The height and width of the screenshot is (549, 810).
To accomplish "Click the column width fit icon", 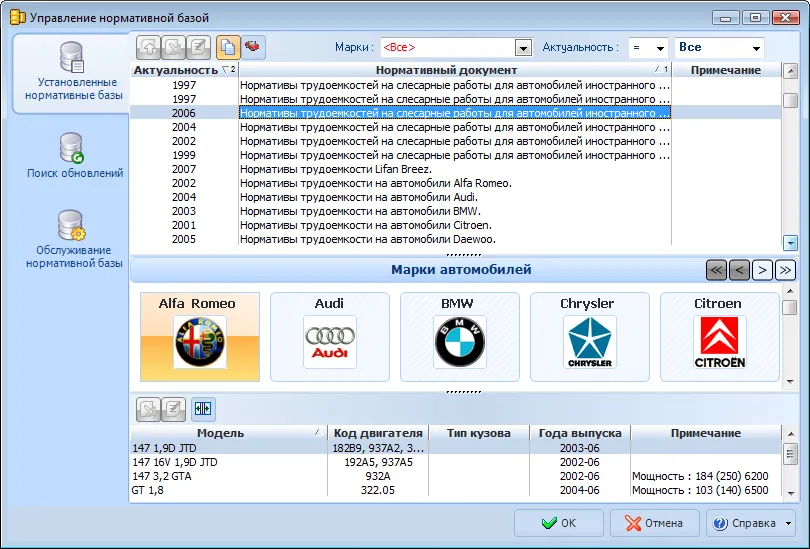I will (203, 409).
